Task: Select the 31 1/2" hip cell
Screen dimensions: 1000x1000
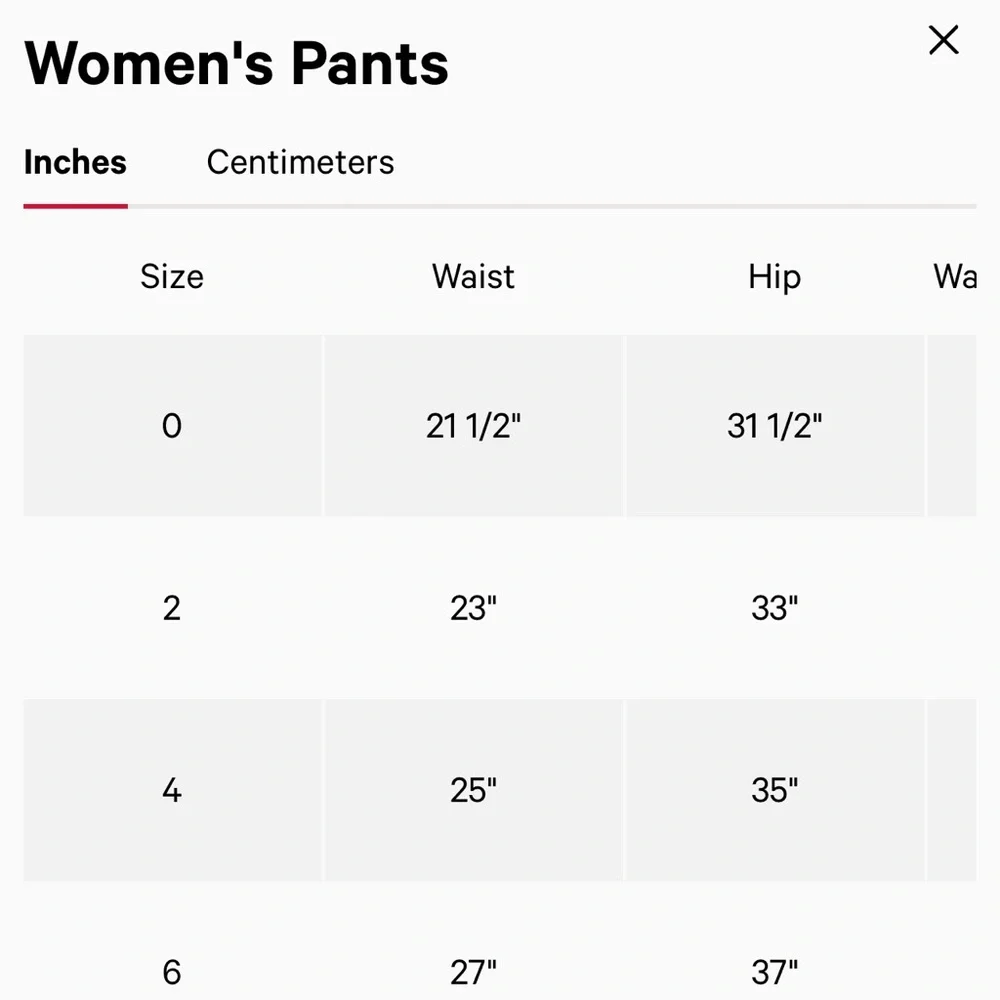Action: tap(774, 426)
